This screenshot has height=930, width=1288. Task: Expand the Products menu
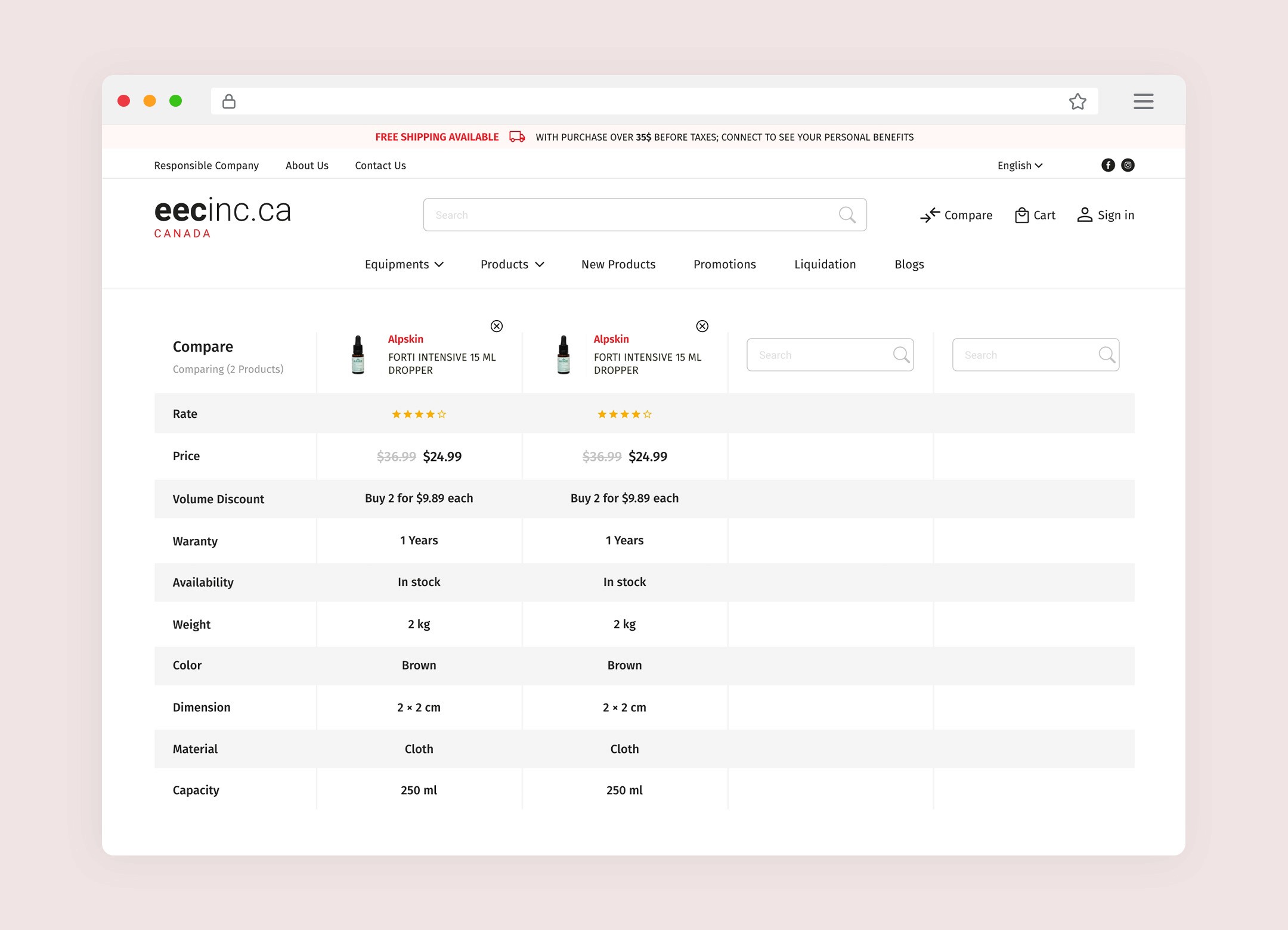[x=512, y=264]
